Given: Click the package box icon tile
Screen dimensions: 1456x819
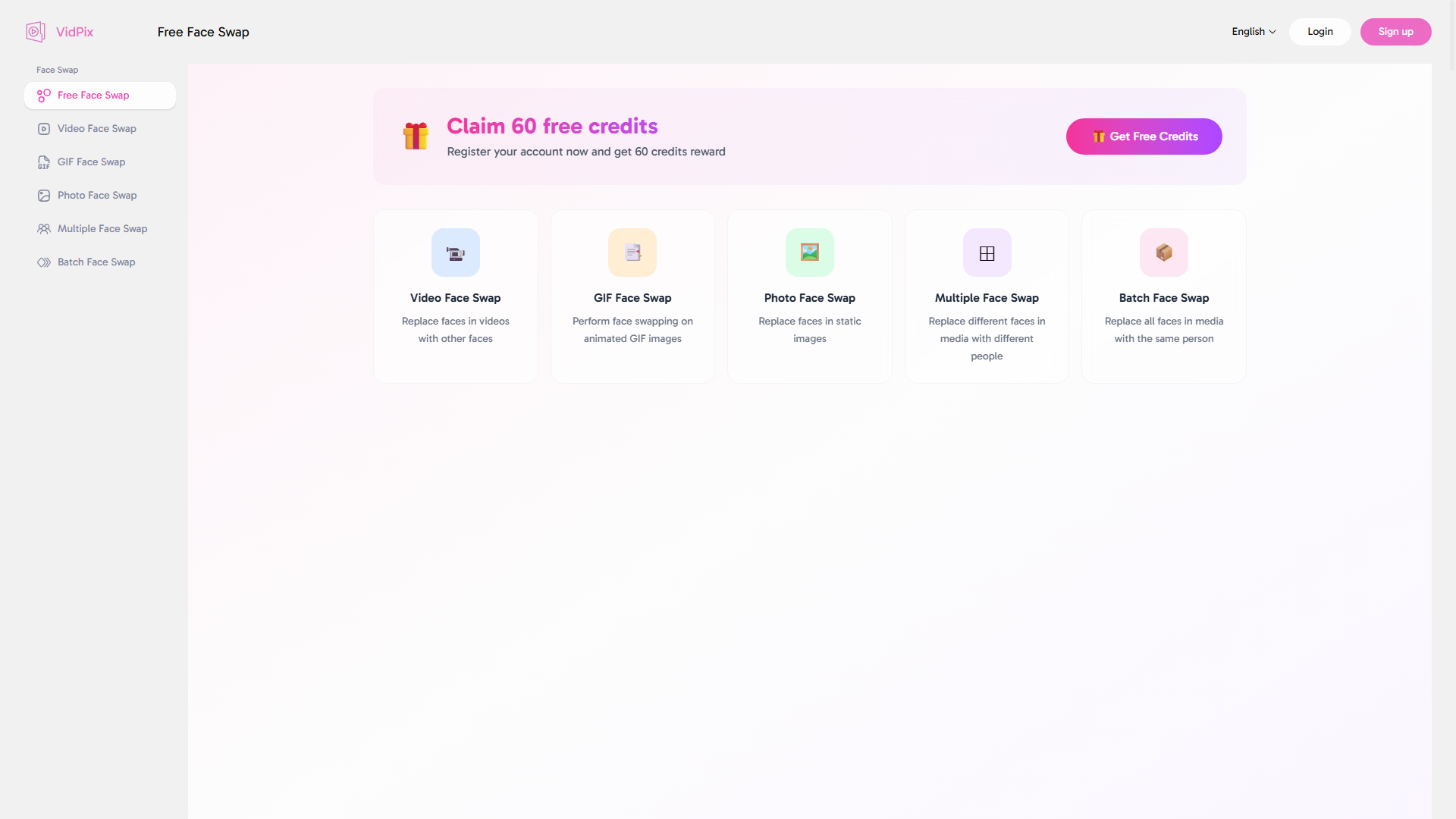Looking at the screenshot, I should (x=1163, y=253).
